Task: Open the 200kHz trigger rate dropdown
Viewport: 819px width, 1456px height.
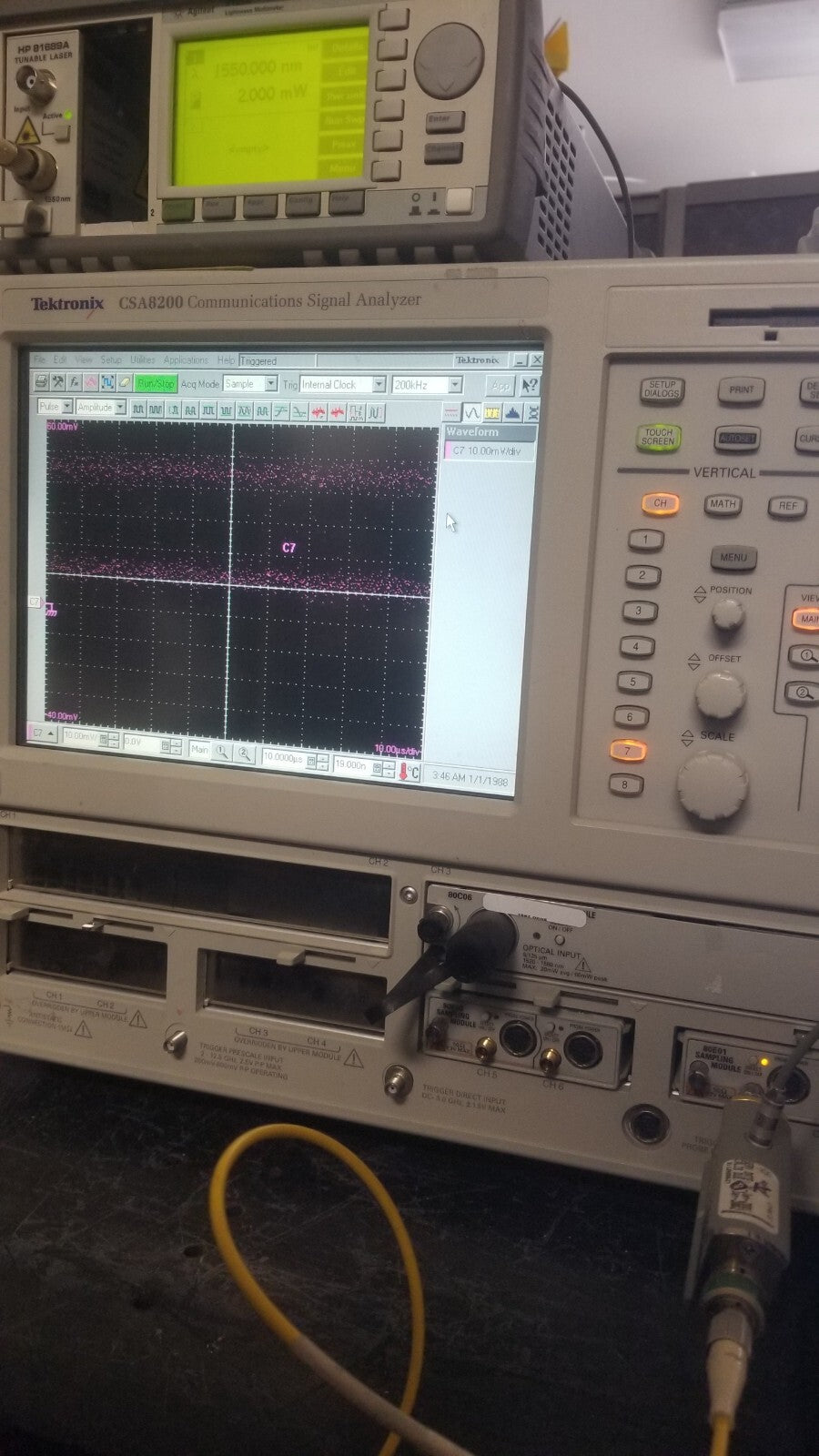Action: (x=427, y=384)
